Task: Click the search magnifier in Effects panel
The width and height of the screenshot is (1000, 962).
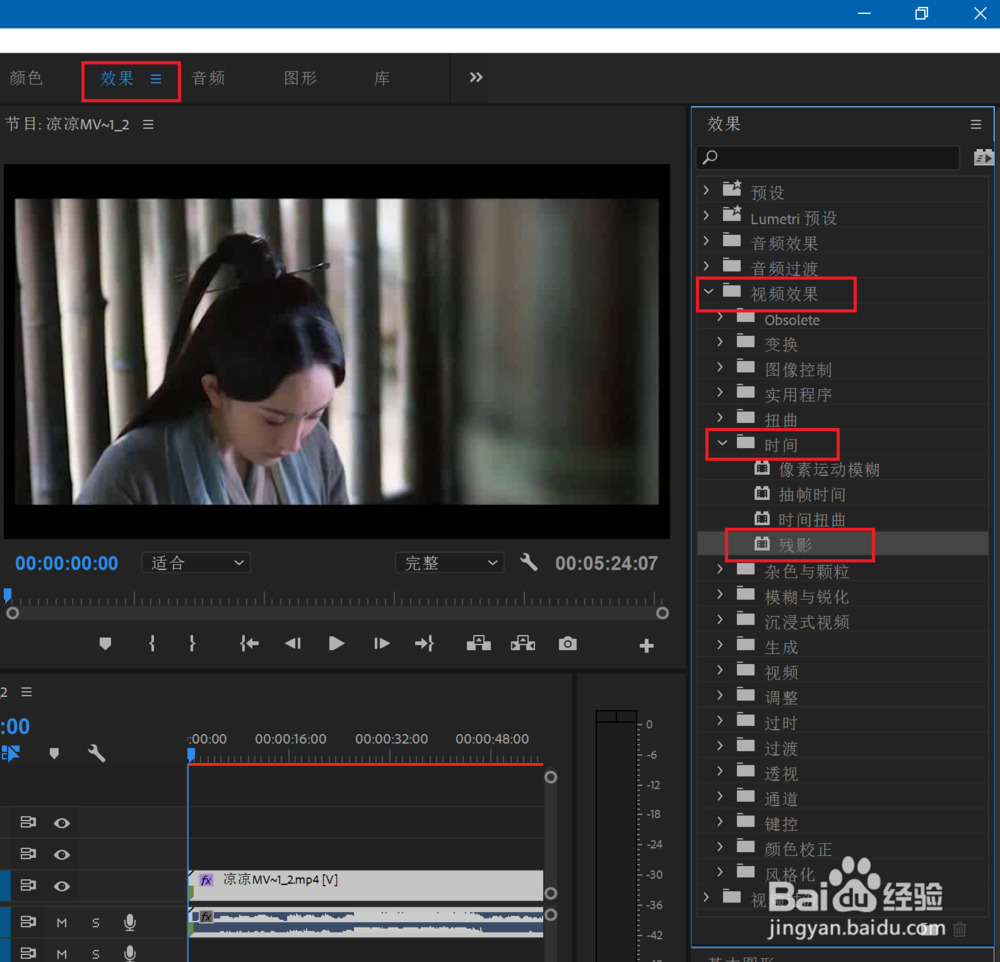Action: click(710, 157)
